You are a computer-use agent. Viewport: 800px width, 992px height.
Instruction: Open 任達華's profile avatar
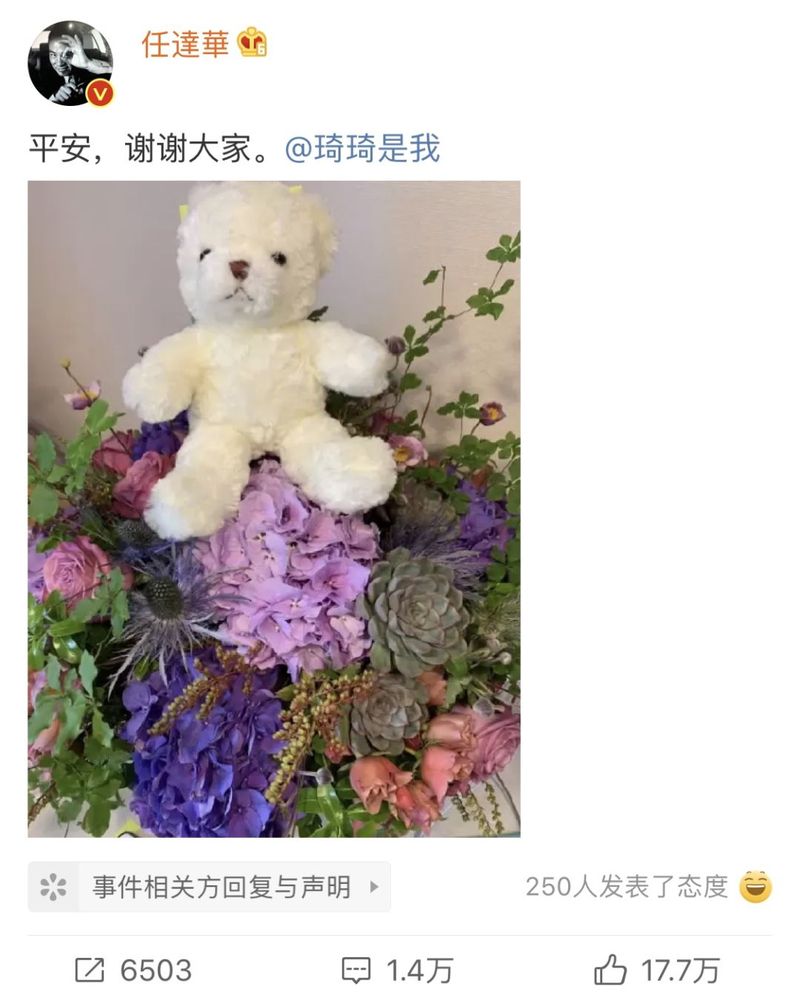[70, 63]
